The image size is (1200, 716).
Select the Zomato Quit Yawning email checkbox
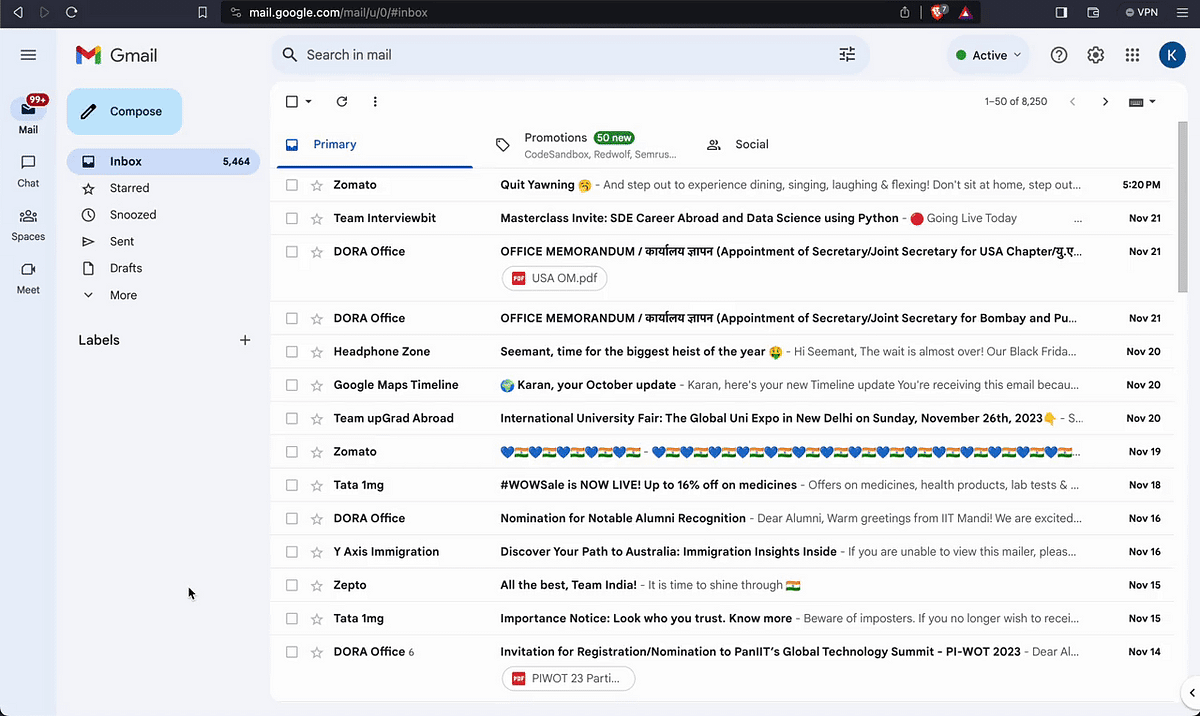[x=292, y=185]
